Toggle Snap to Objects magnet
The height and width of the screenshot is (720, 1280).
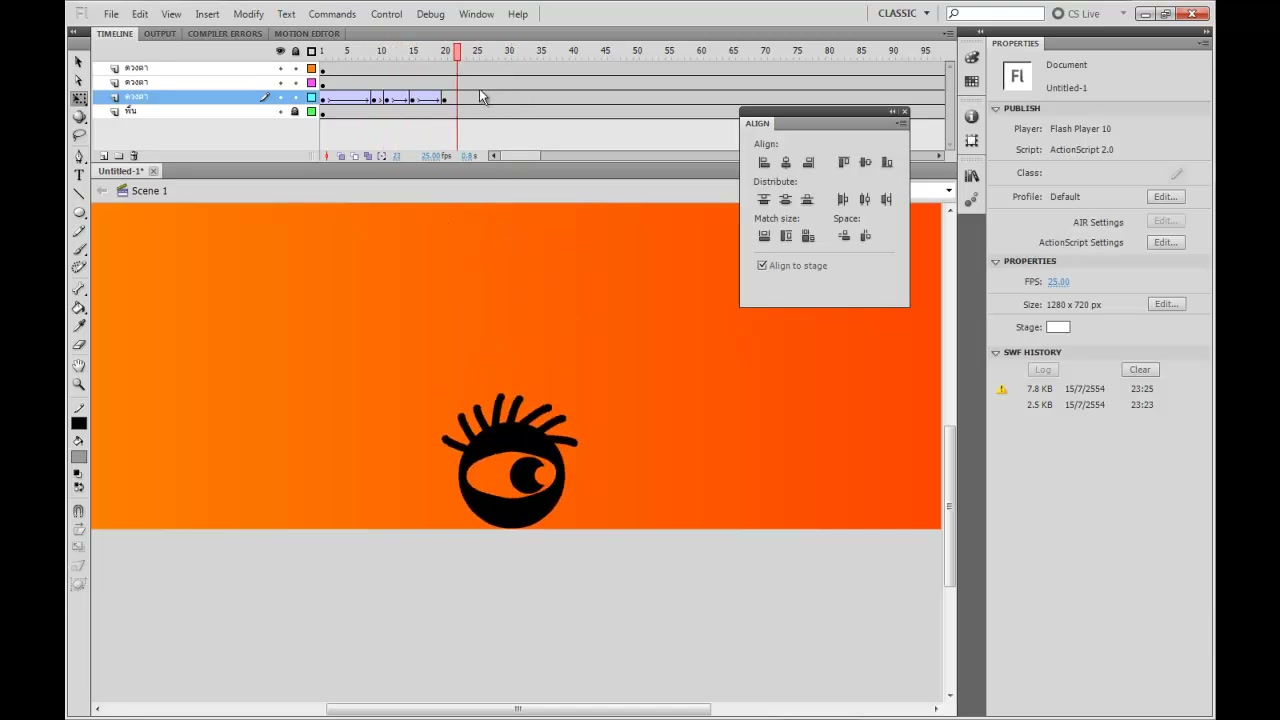(79, 511)
